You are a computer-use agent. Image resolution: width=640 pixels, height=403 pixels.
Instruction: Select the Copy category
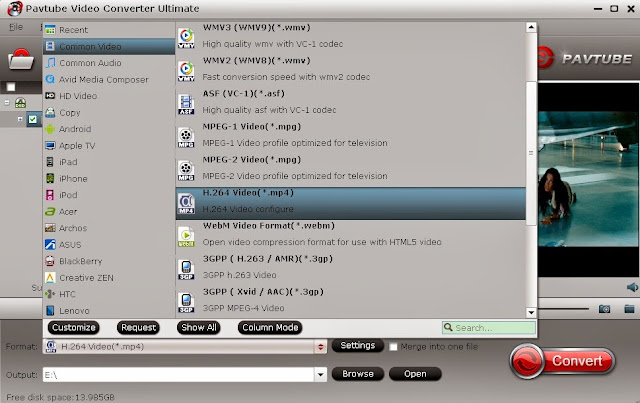pos(109,112)
